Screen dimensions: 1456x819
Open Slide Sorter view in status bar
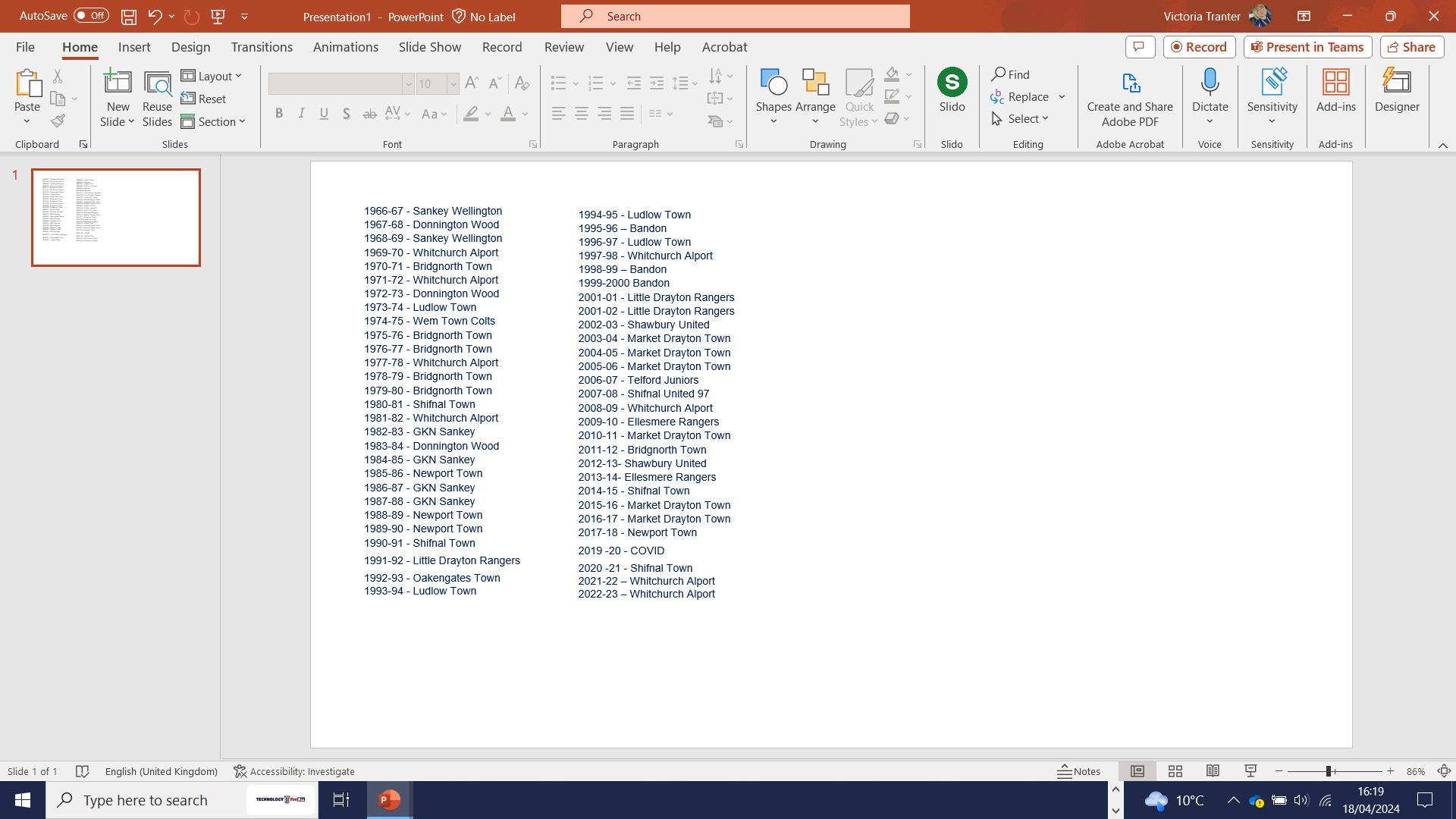coord(1175,771)
